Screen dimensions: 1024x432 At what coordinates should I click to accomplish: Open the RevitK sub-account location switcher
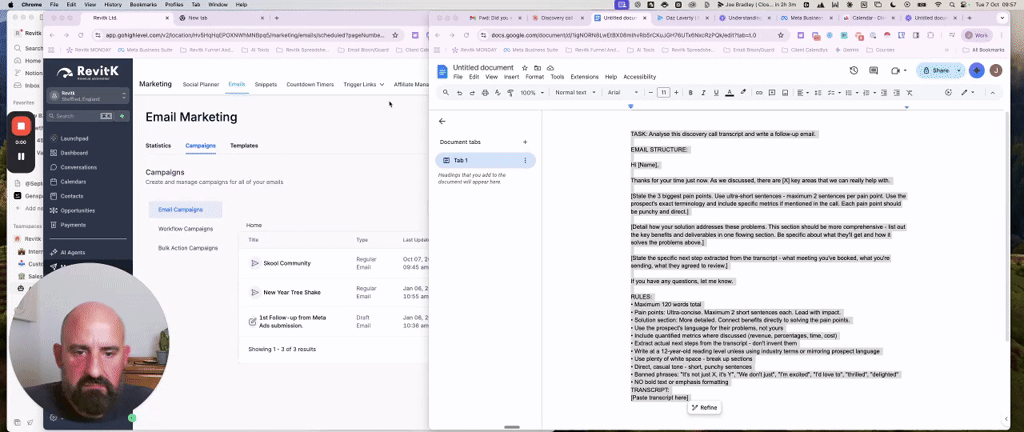coord(88,96)
